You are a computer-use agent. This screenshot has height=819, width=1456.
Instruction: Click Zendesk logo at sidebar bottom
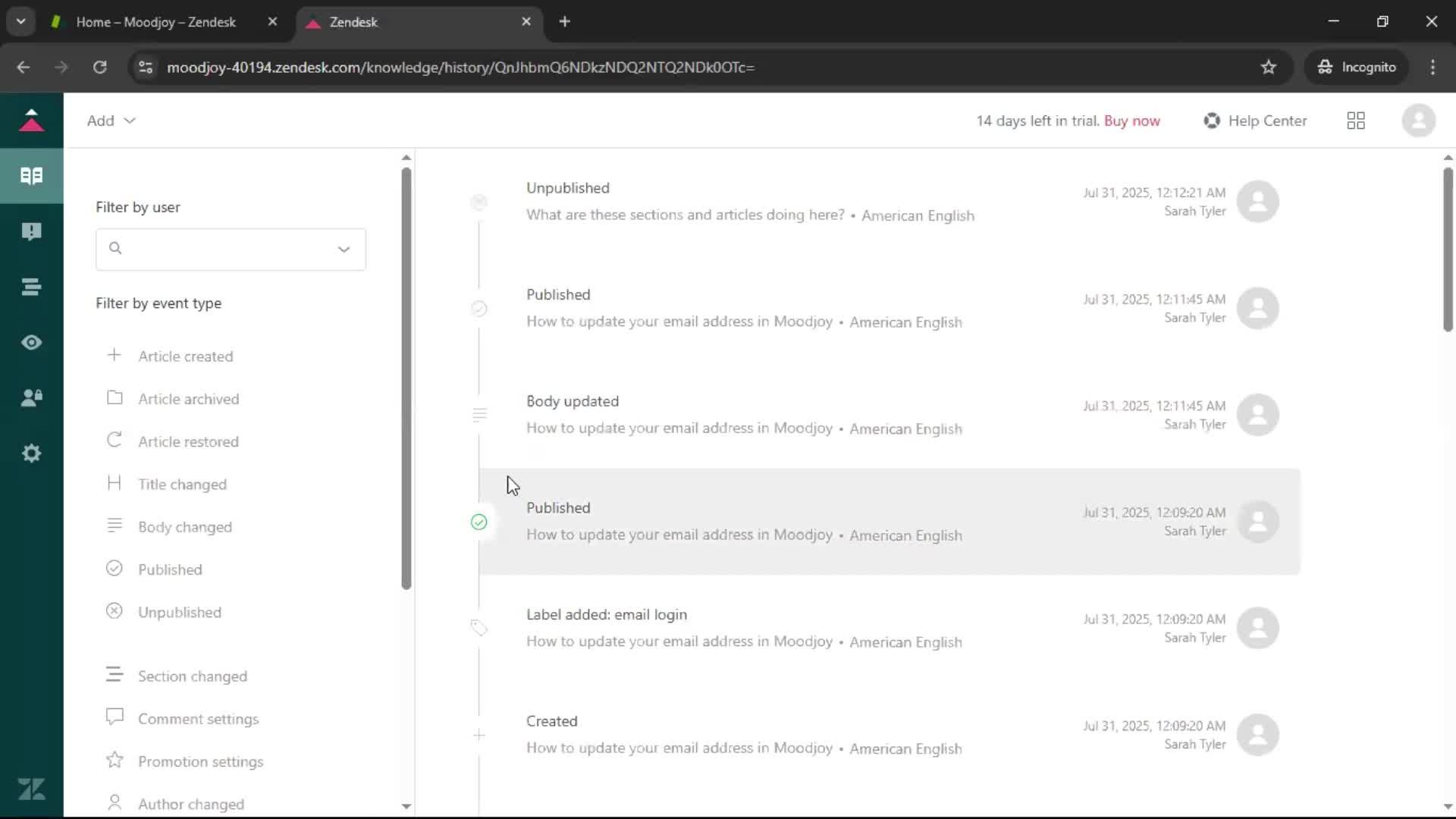pyautogui.click(x=31, y=789)
